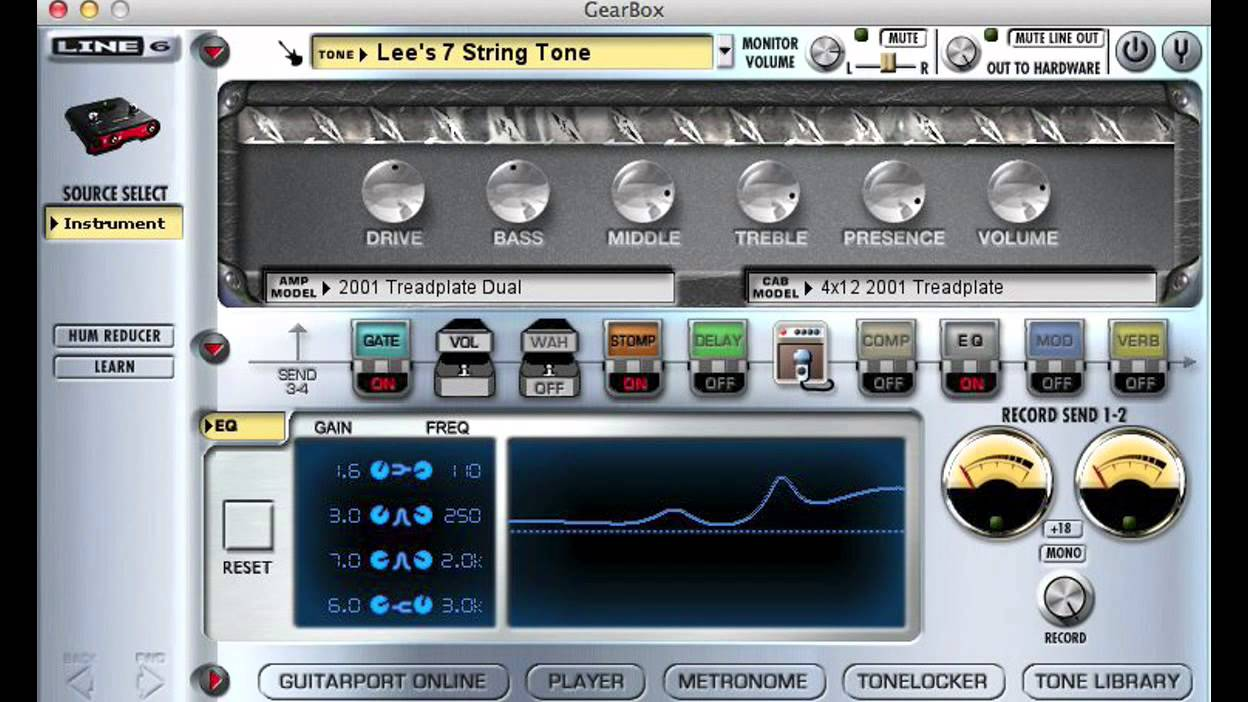Toggle EQ ON switch

(x=971, y=383)
